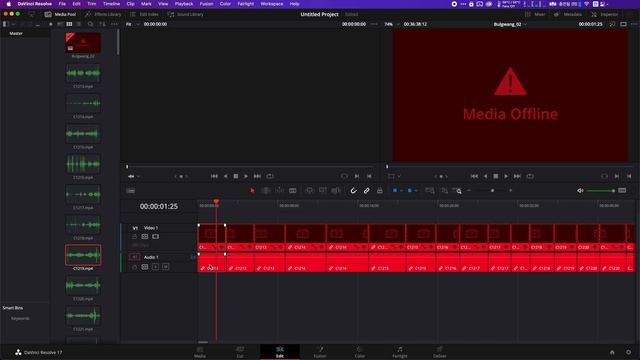640x360 pixels.
Task: Switch to the Fairlight page tab
Action: tap(400, 352)
